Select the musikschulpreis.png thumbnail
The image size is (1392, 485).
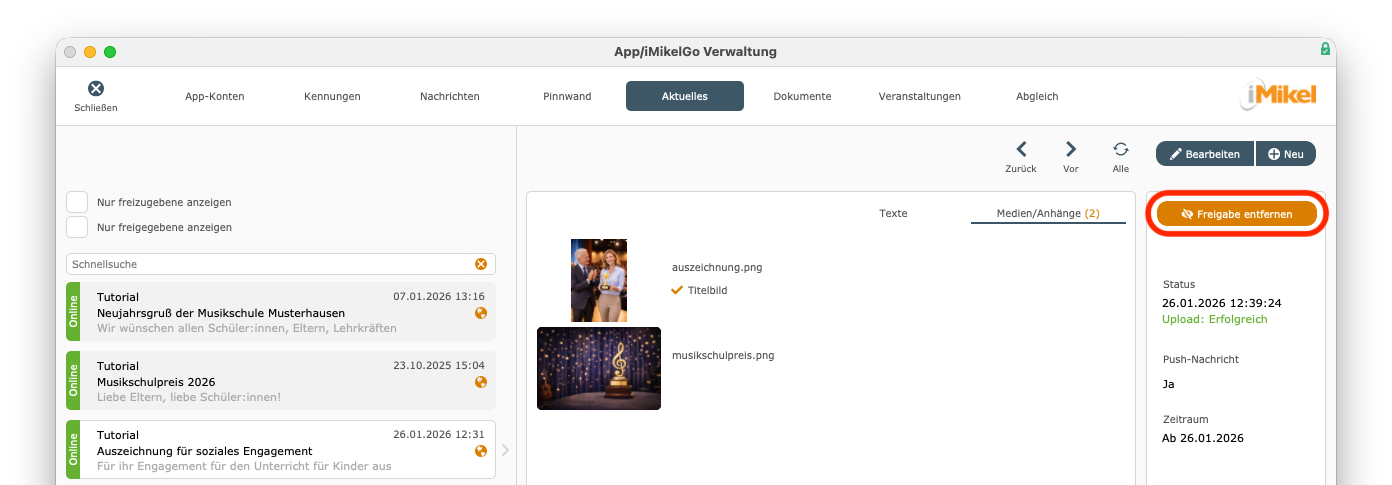tap(599, 368)
